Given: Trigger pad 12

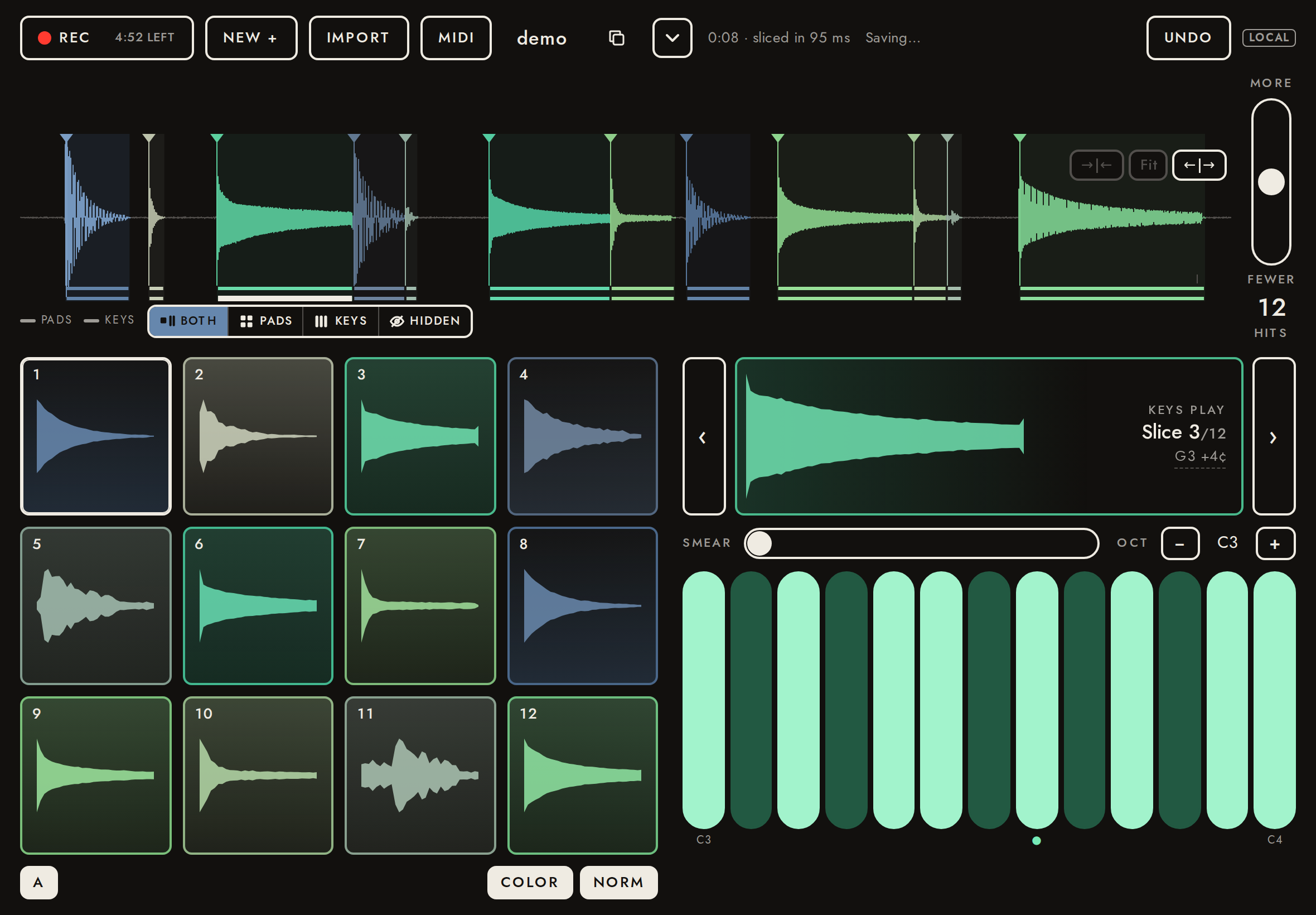Looking at the screenshot, I should coord(583,776).
